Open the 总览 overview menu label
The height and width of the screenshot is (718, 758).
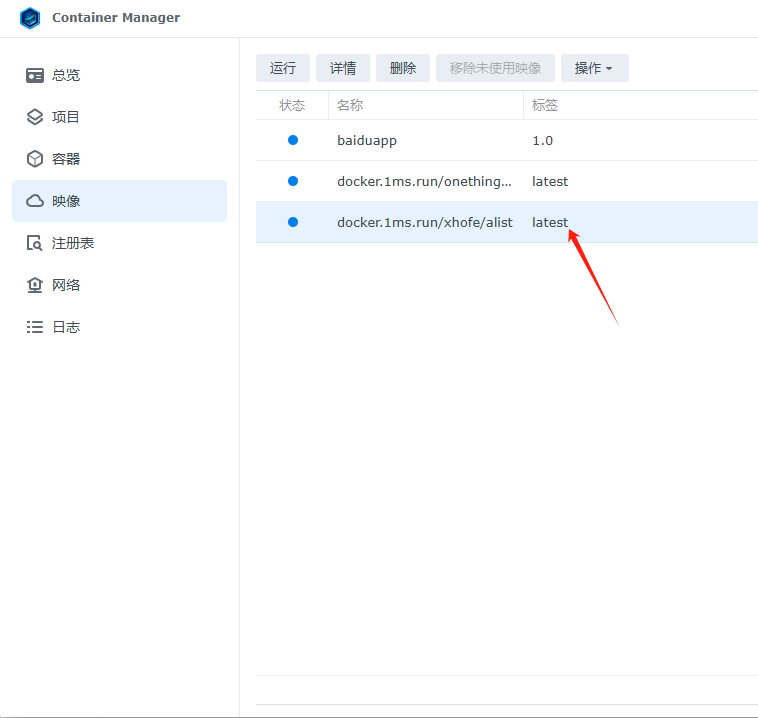(66, 75)
